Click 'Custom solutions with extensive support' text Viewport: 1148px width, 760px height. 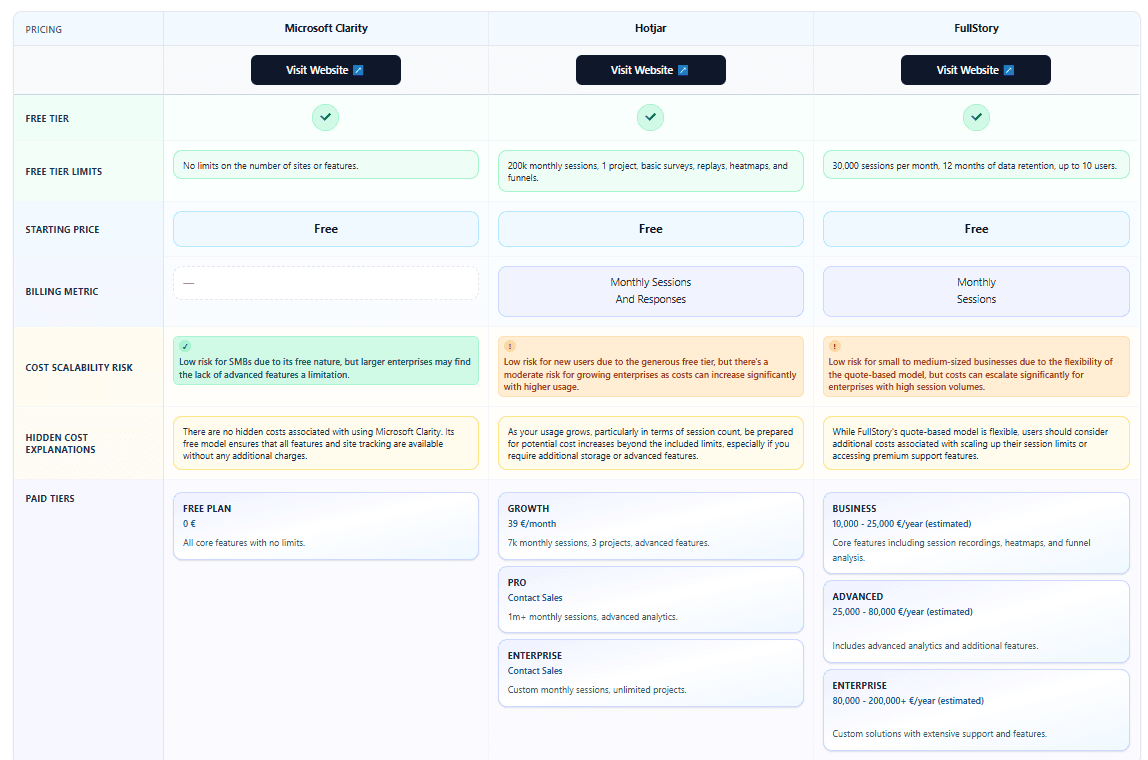point(939,734)
